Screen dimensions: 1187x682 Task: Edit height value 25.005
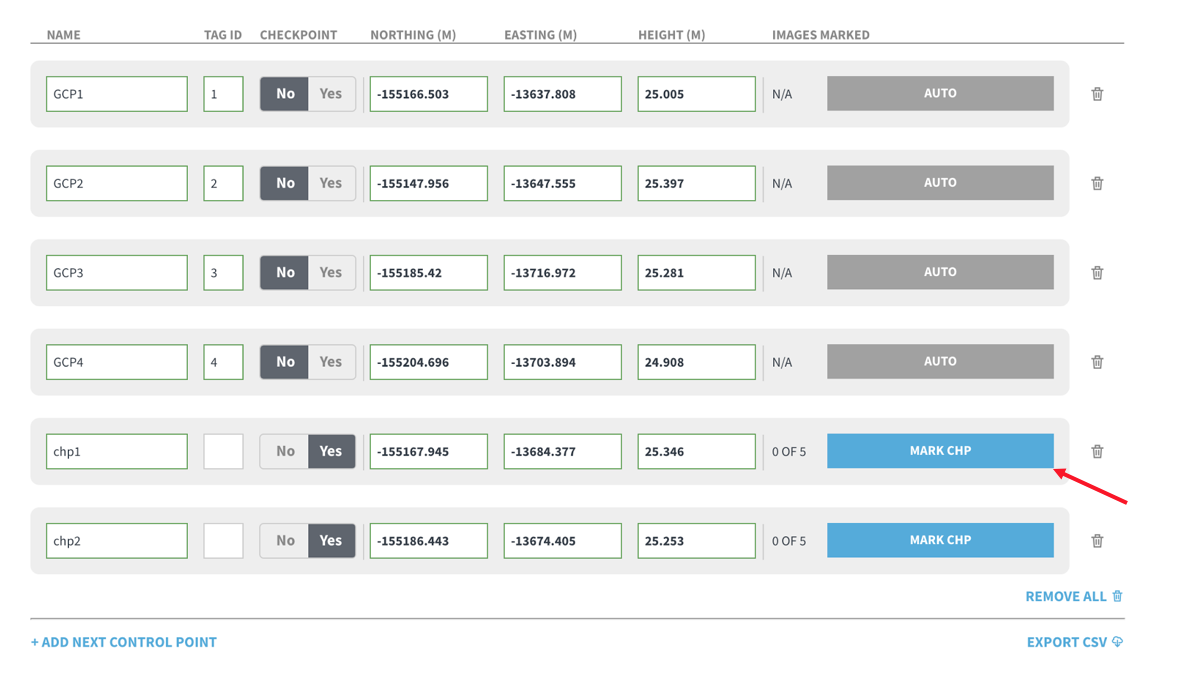[x=696, y=94]
